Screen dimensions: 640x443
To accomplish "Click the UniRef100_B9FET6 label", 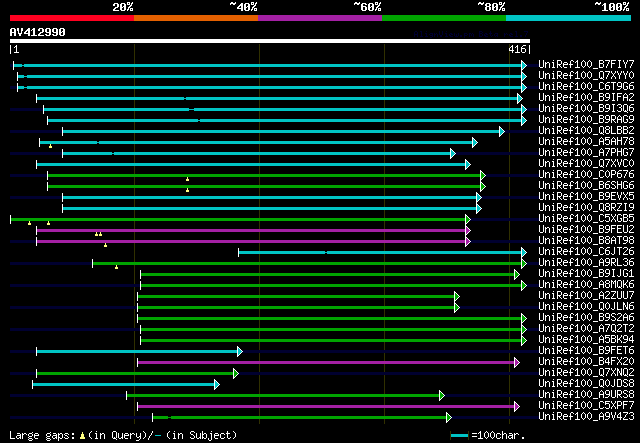I will point(586,351).
